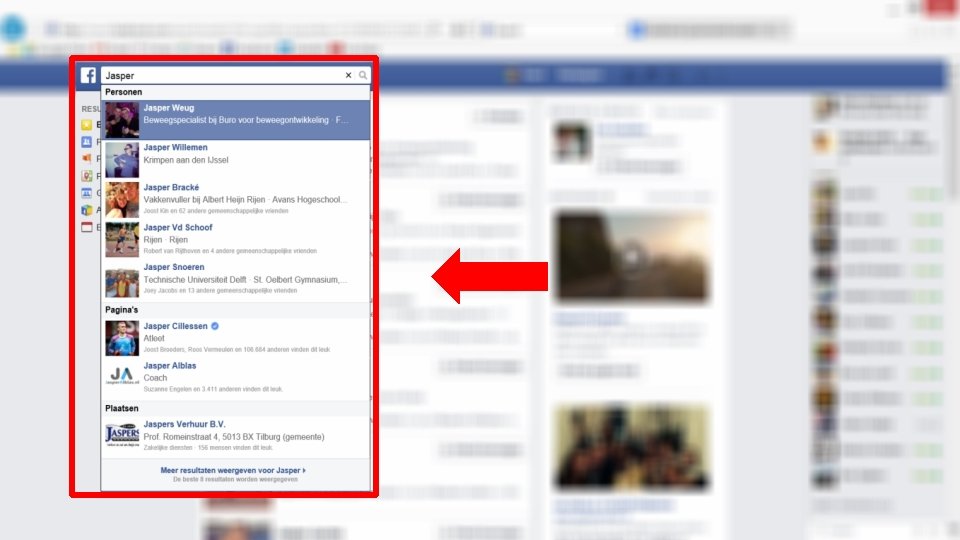Click Meer resultaten weergeven voor Jasper
Image resolution: width=960 pixels, height=540 pixels.
pos(233,470)
